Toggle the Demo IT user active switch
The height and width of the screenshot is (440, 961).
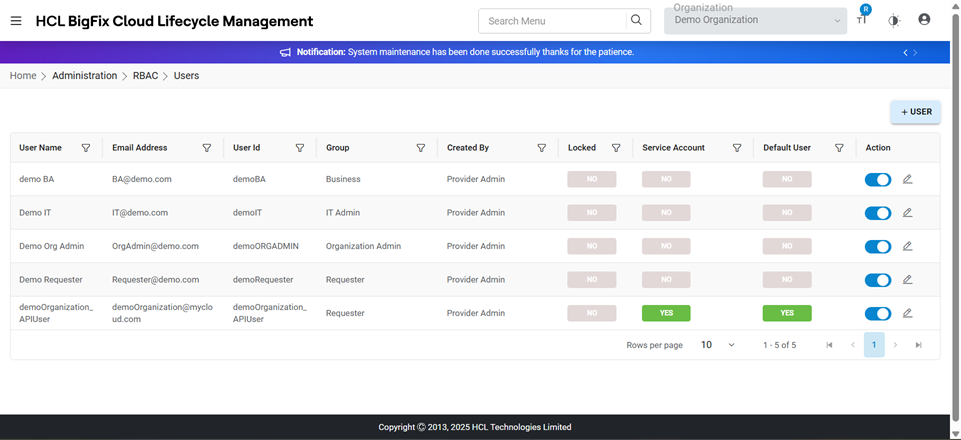coord(877,213)
